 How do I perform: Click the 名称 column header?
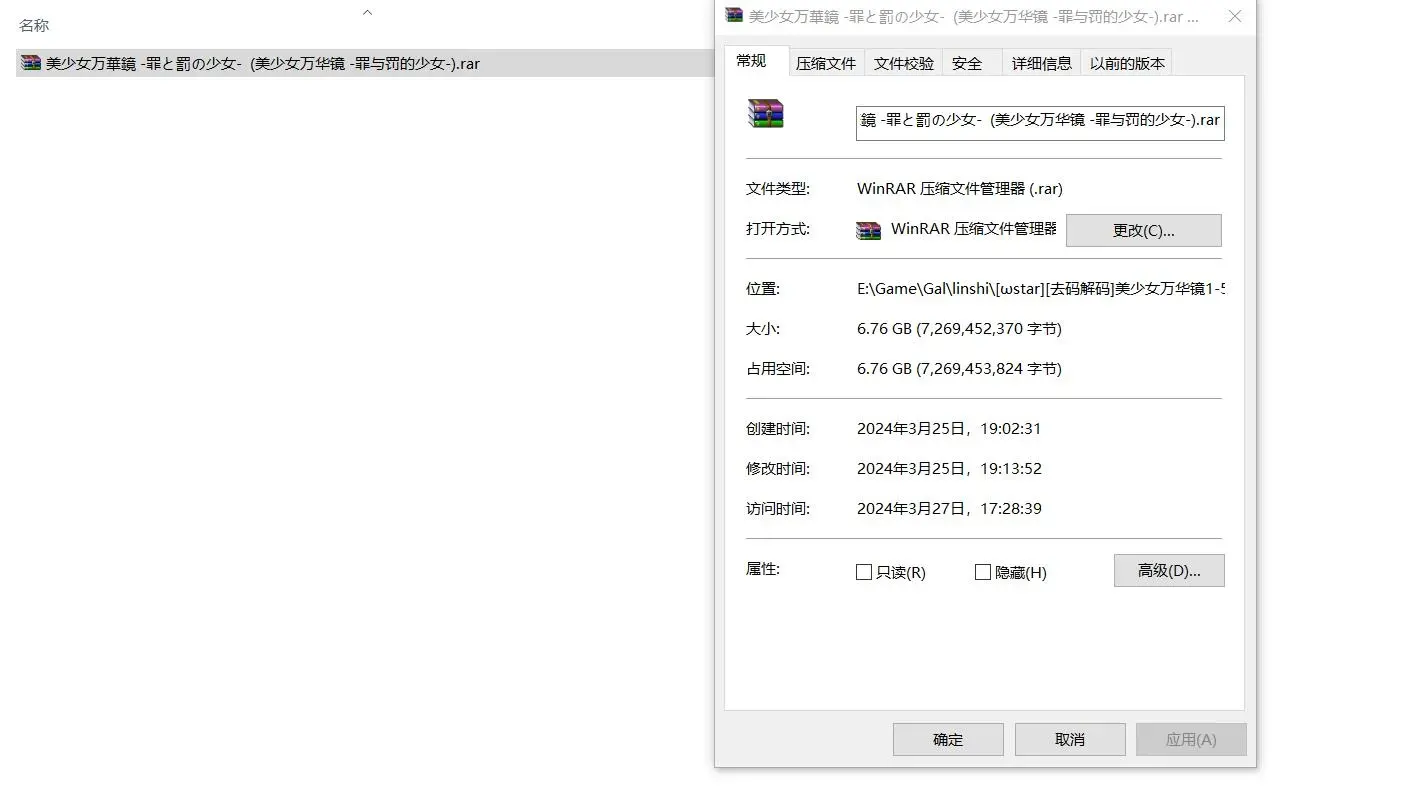34,25
